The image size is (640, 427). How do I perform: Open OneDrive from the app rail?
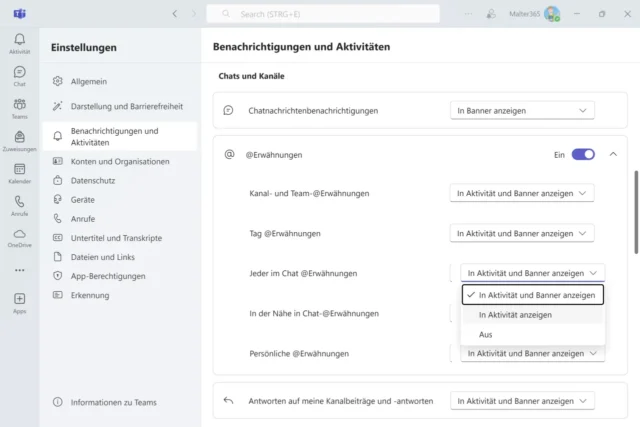point(19,237)
